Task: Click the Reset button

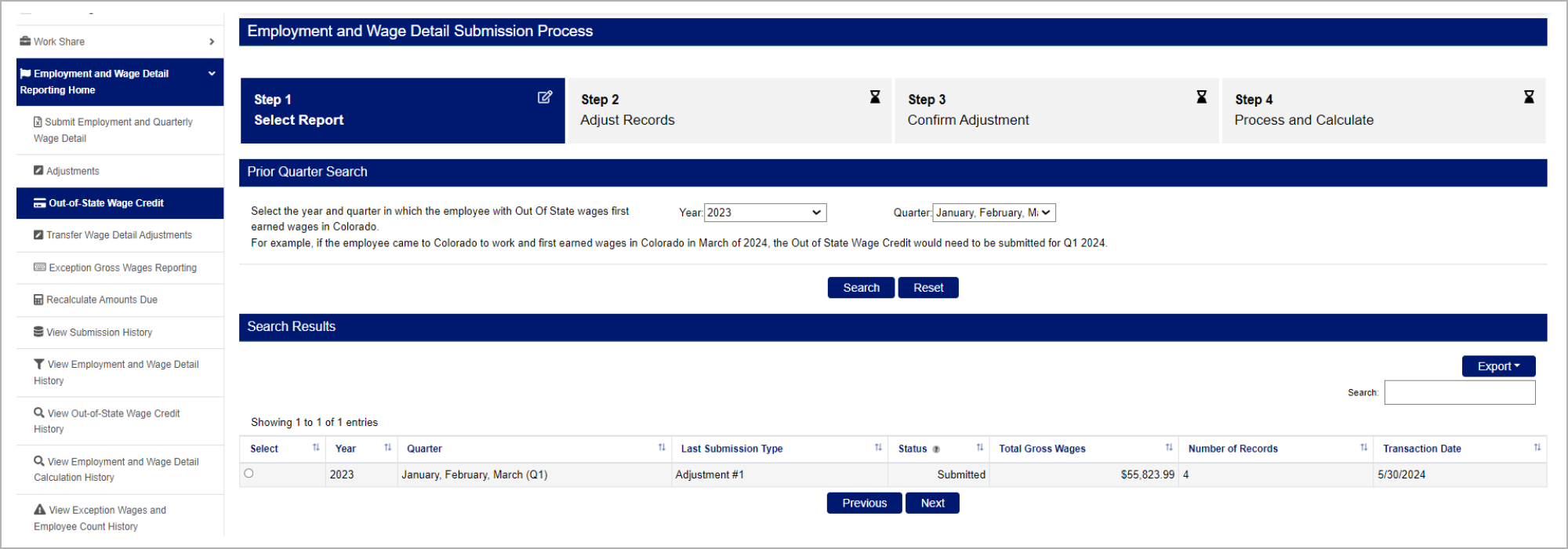Action: 928,288
